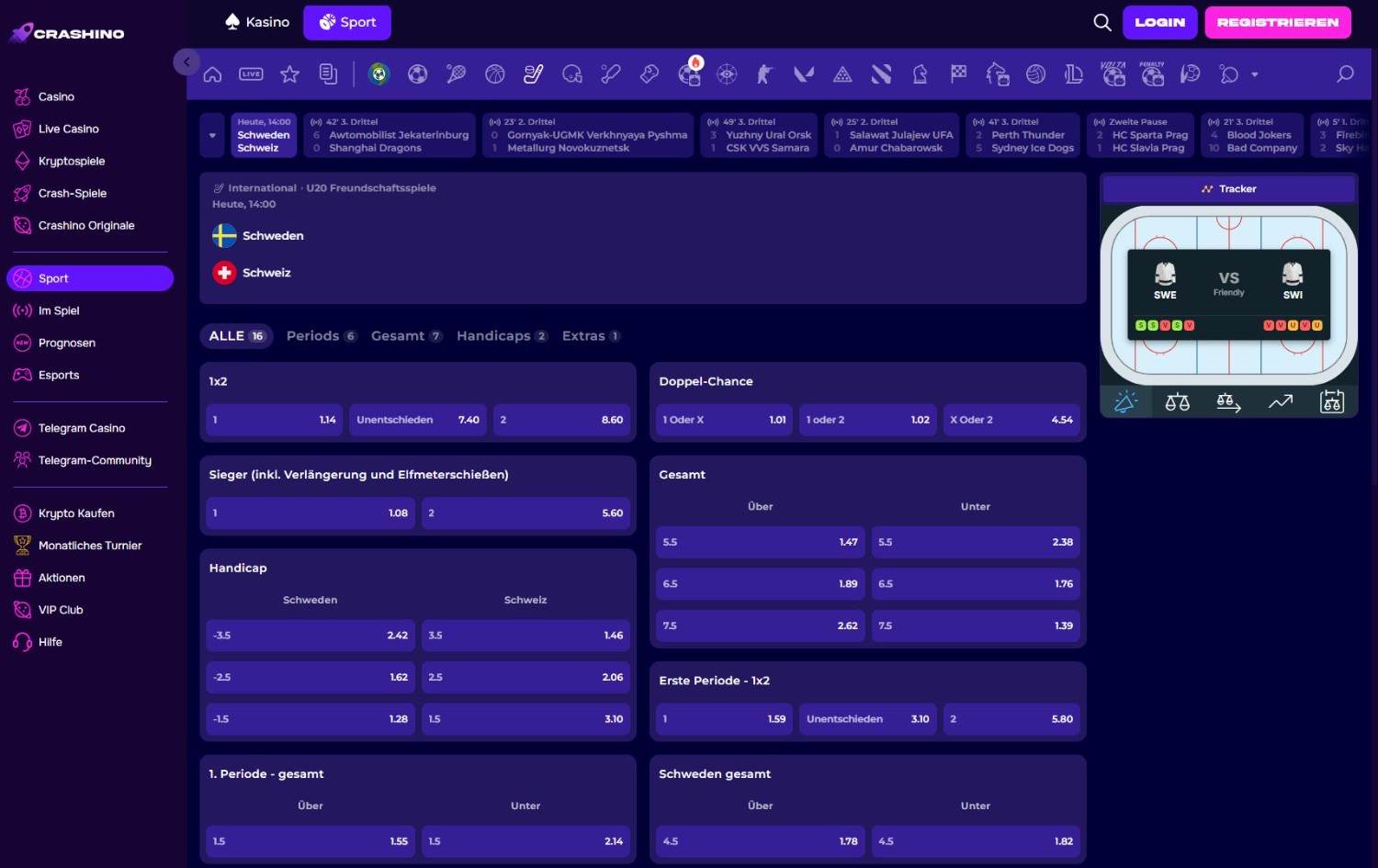Expand the live matches dropdown arrow
This screenshot has width=1378, height=868.
tap(212, 135)
